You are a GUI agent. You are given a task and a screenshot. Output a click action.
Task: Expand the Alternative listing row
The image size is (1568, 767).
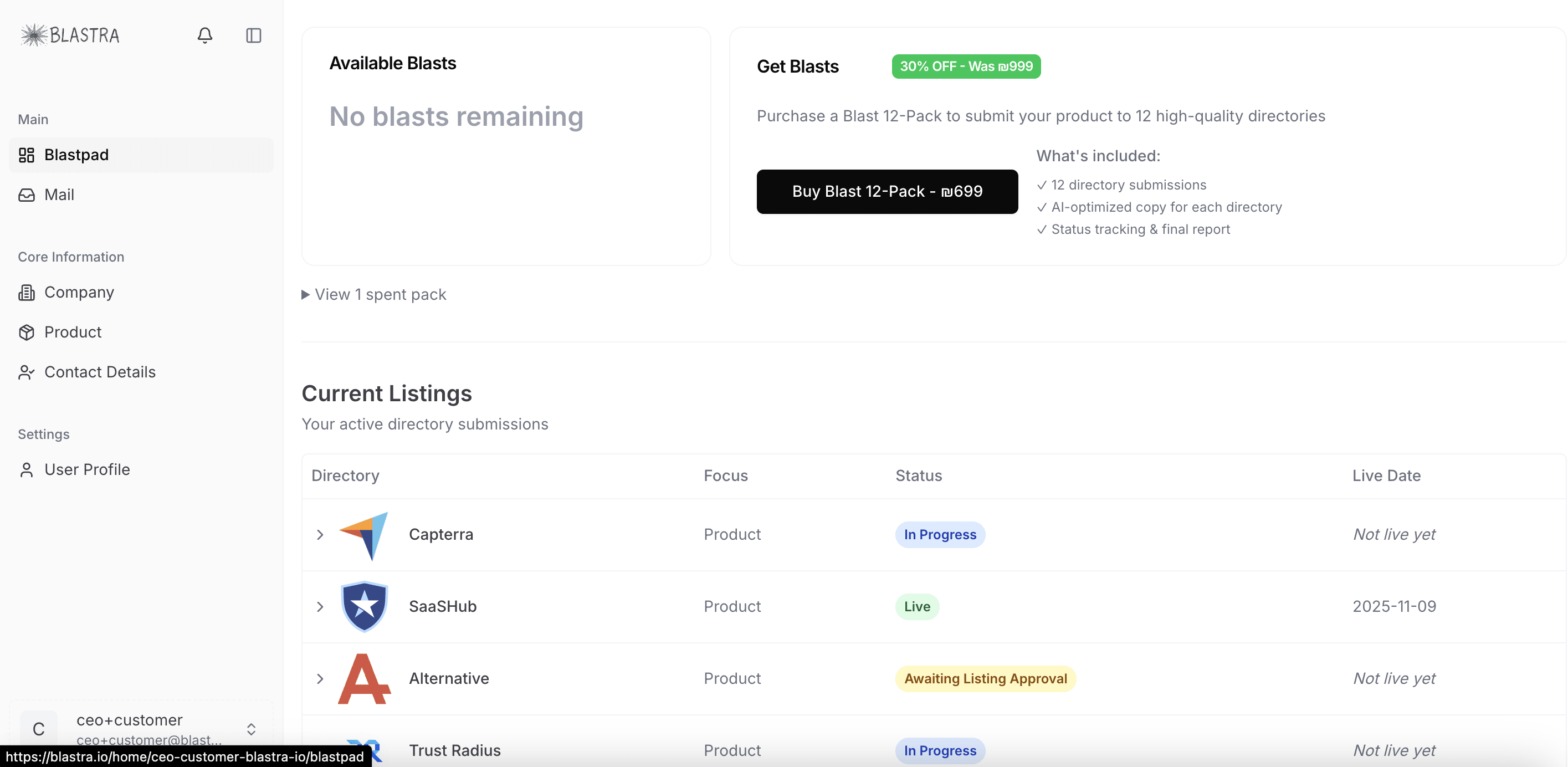pyautogui.click(x=320, y=678)
